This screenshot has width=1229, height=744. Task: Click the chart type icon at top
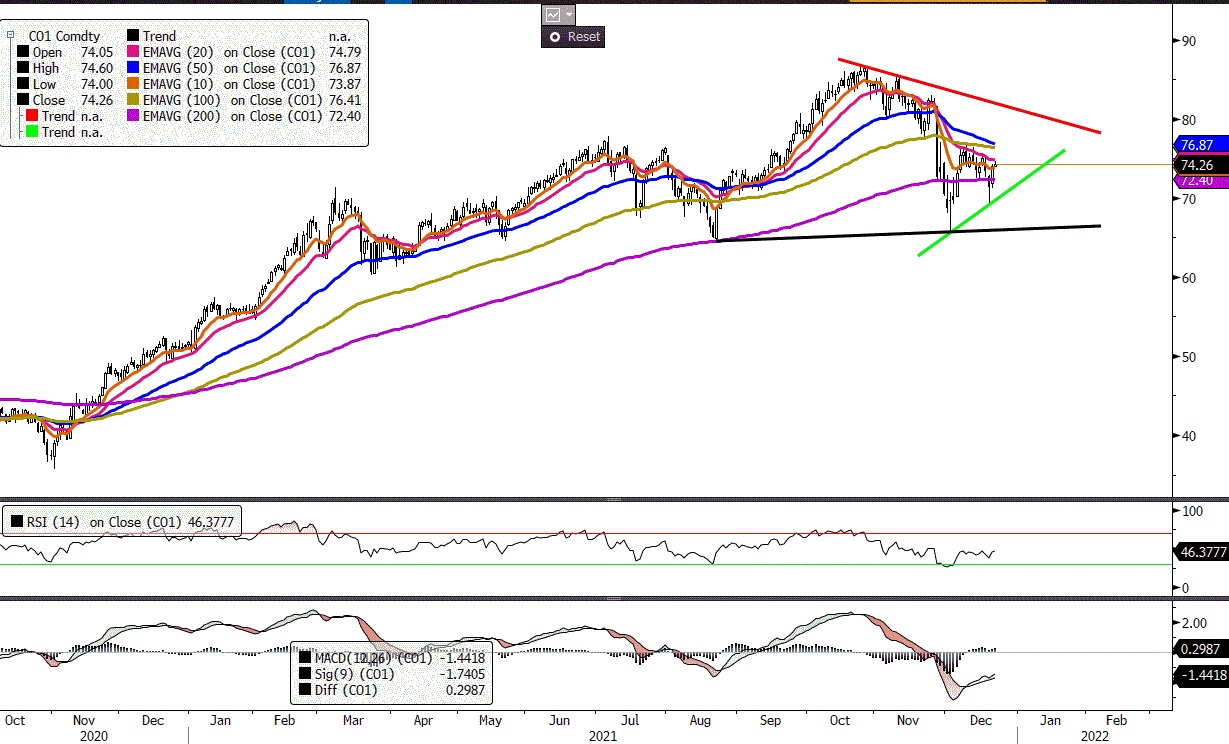click(552, 14)
